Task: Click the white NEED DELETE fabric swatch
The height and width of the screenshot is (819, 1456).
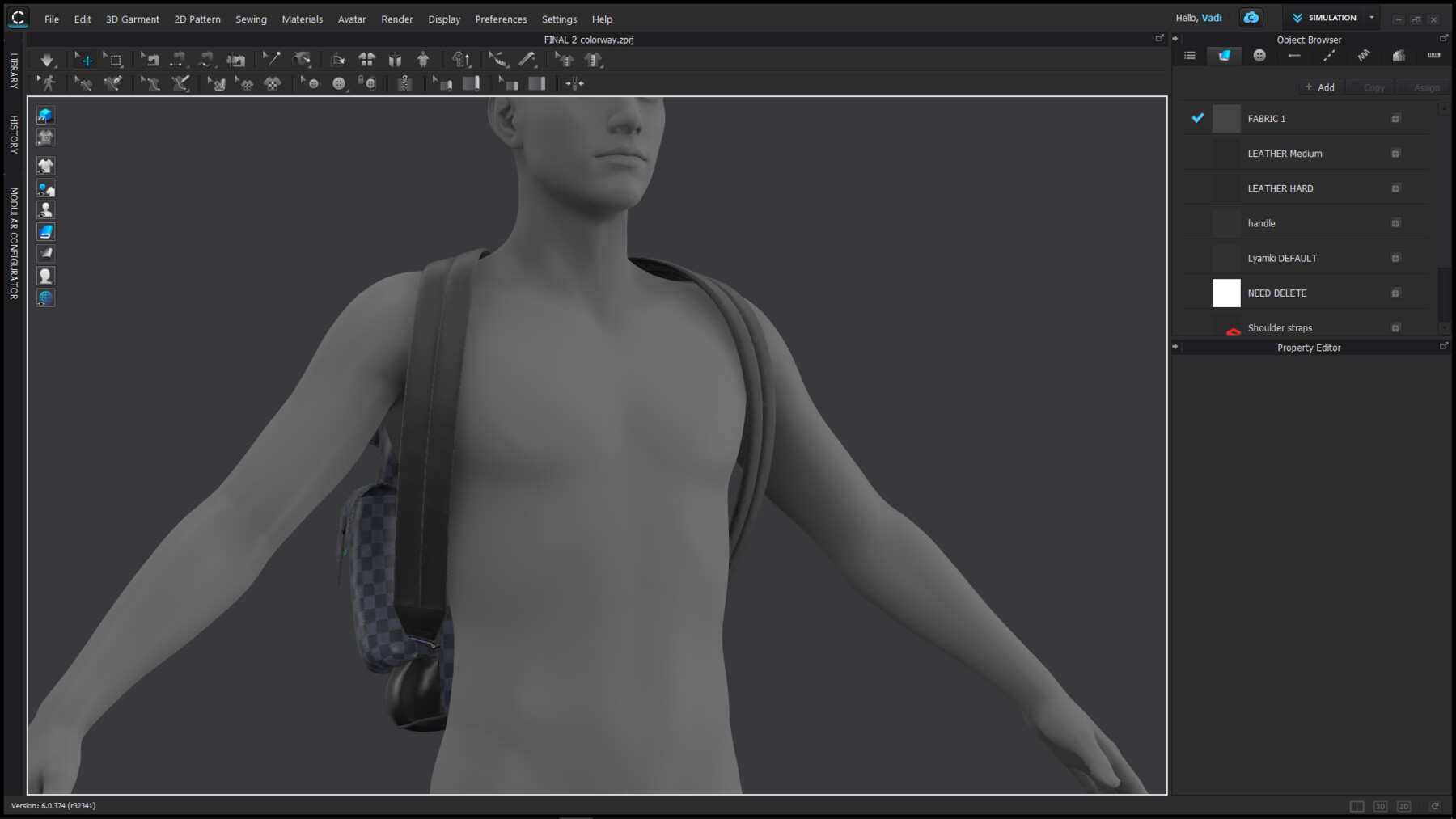Action: 1226,293
